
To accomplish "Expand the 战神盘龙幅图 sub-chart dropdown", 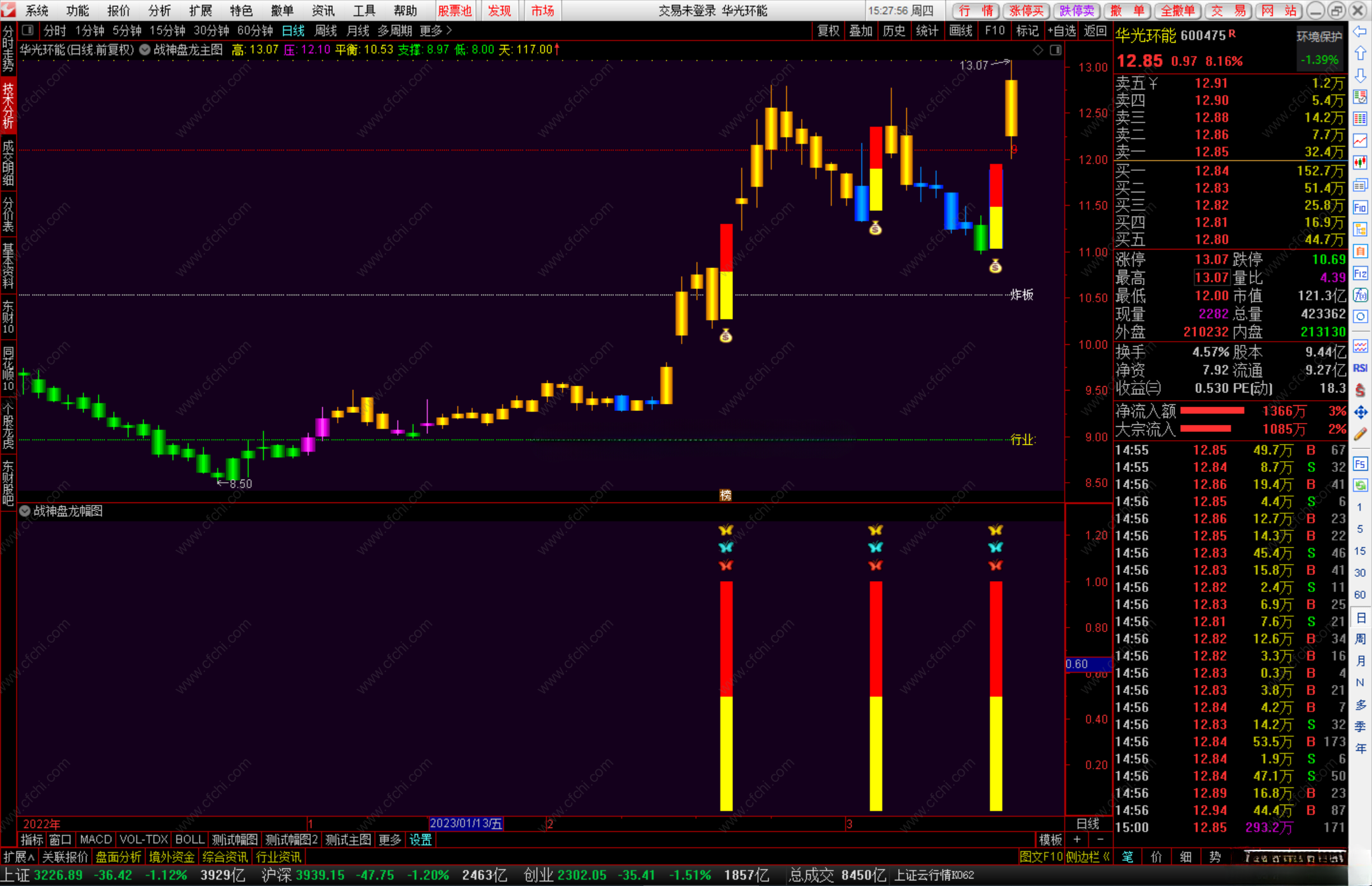I will [x=25, y=511].
